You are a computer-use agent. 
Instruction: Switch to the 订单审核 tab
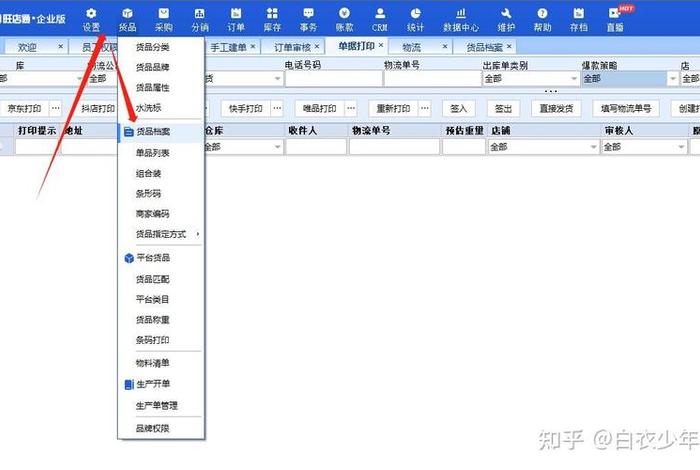292,47
